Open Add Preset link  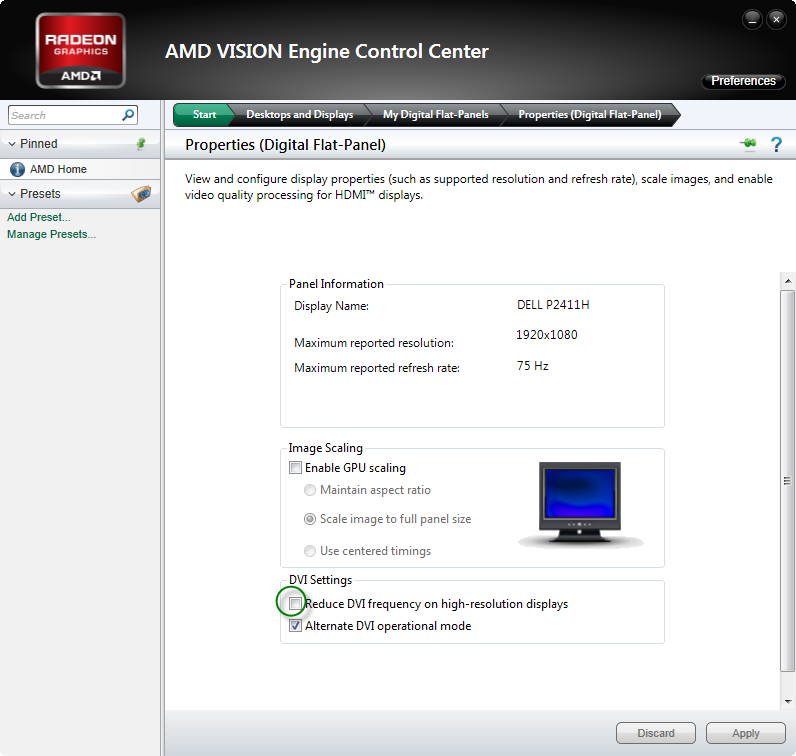coord(39,217)
